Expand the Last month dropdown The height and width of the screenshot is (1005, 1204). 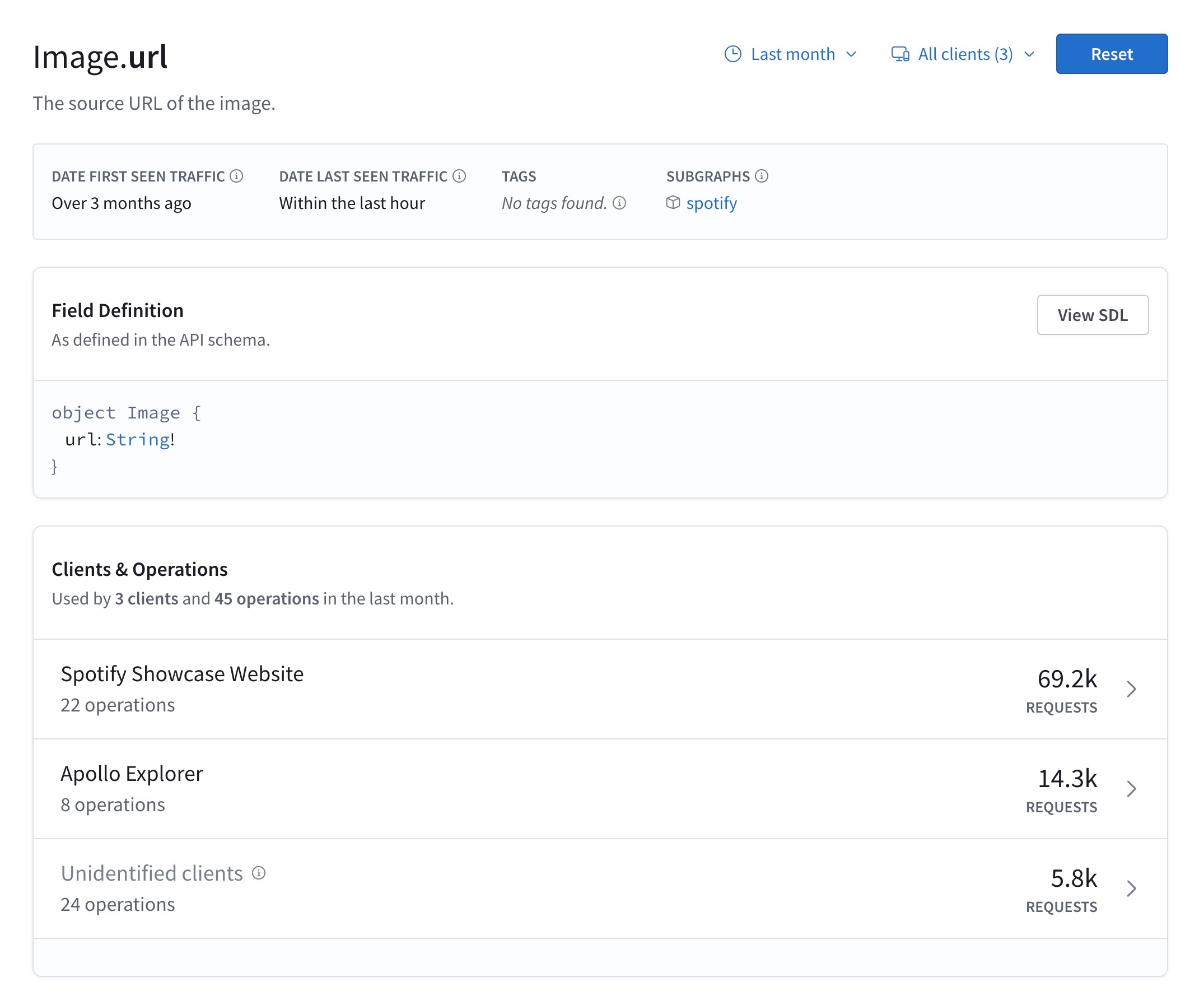[x=792, y=54]
